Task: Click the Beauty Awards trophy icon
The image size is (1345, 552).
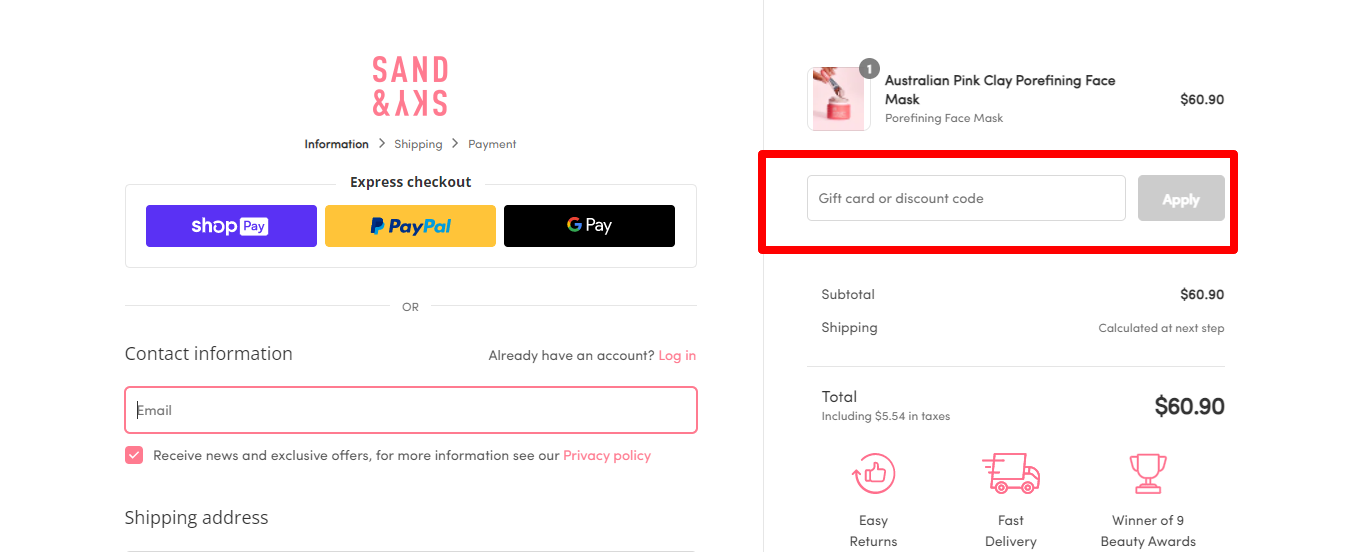Action: pos(1148,473)
